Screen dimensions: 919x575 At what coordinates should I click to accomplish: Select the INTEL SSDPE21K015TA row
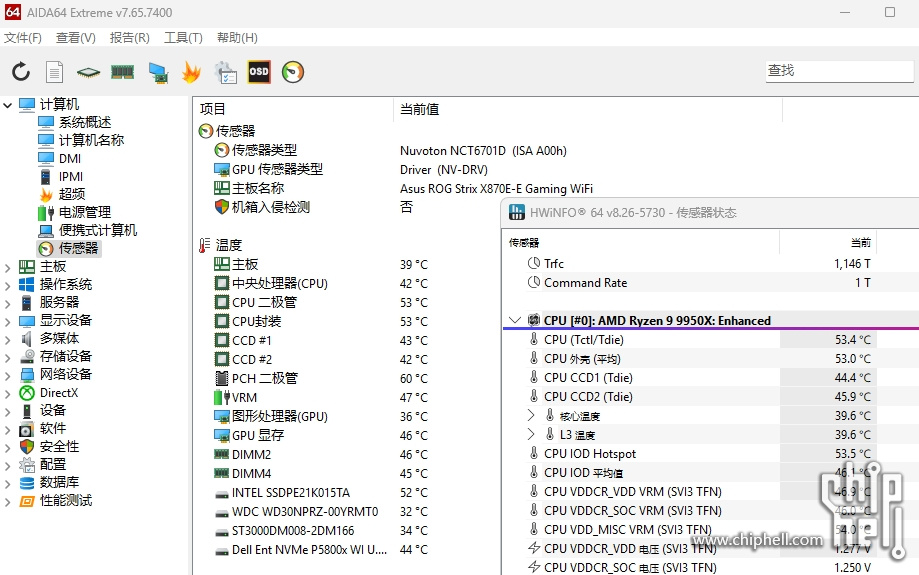tap(321, 492)
